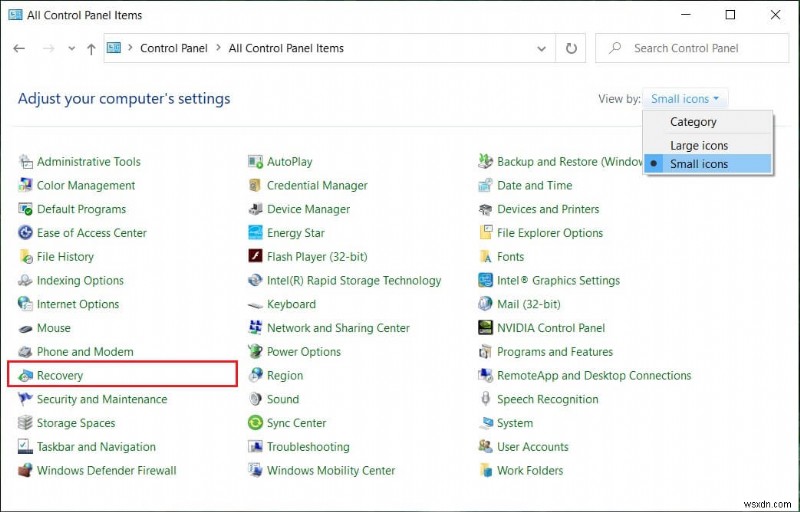This screenshot has width=800, height=512.
Task: Open the Power Options link
Action: coord(304,352)
